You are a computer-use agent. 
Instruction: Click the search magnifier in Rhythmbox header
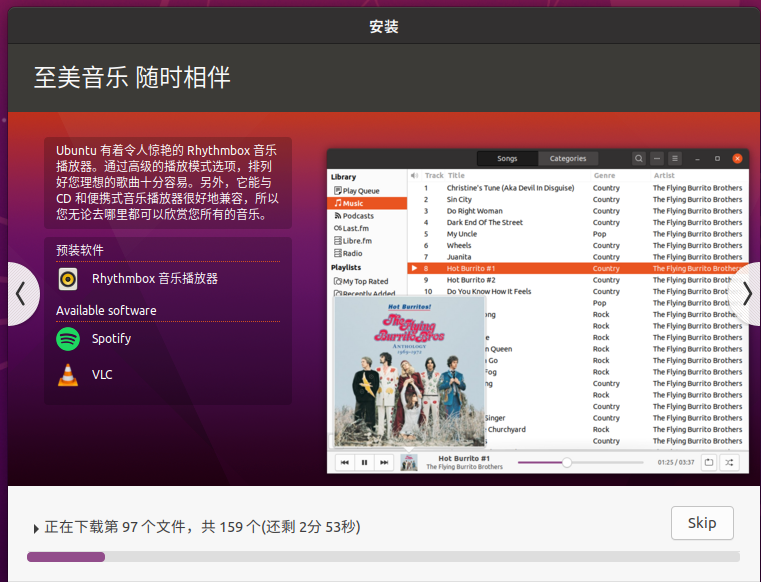639,158
